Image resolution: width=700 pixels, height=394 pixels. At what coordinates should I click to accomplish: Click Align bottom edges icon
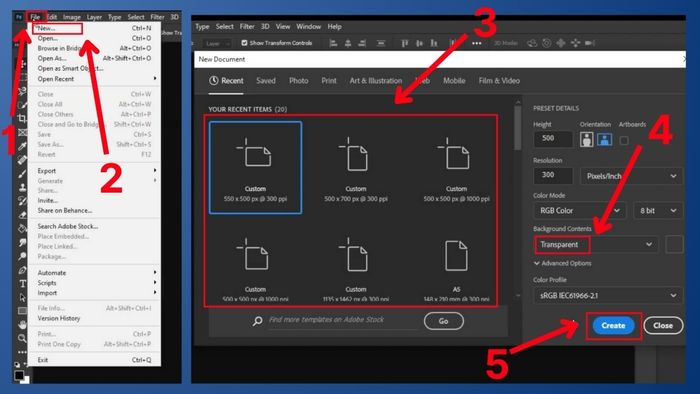434,43
